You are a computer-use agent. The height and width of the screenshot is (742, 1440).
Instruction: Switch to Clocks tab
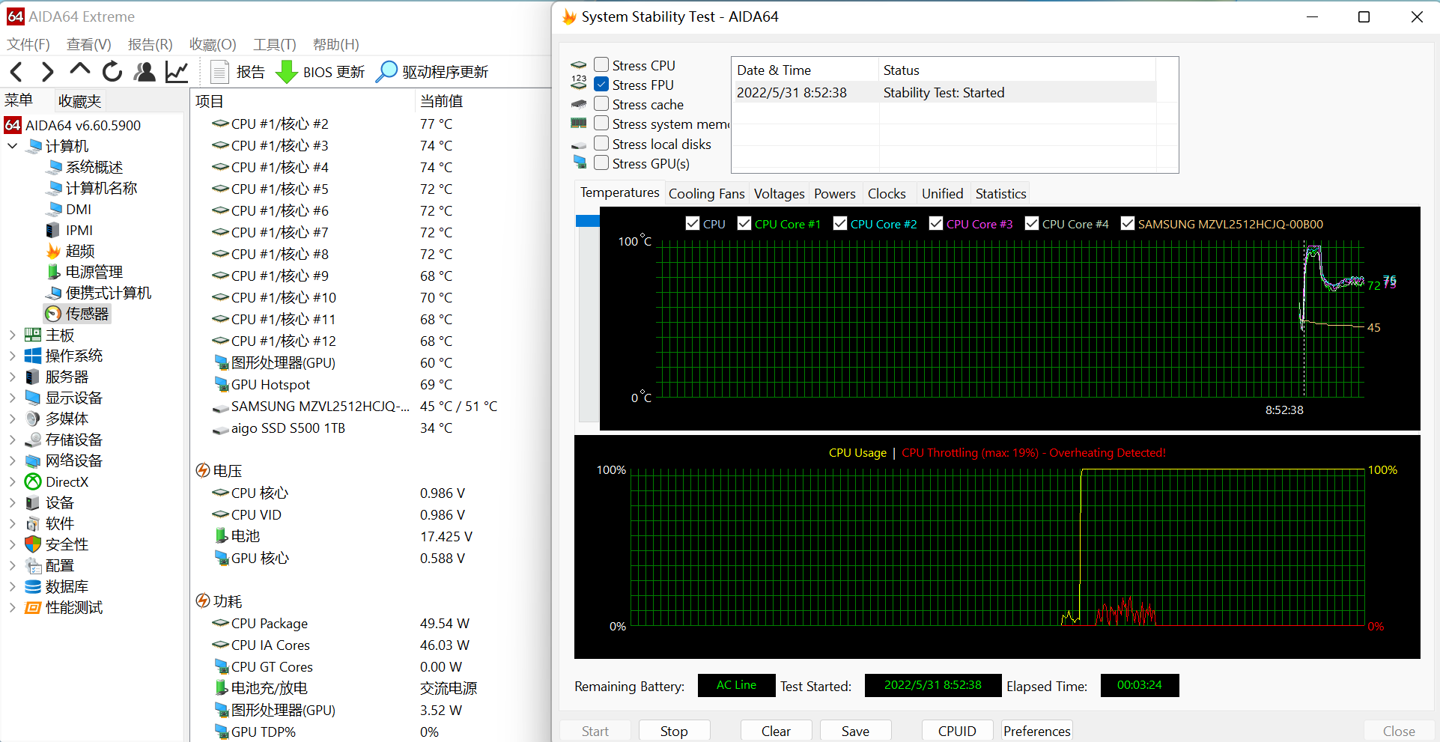tap(887, 194)
